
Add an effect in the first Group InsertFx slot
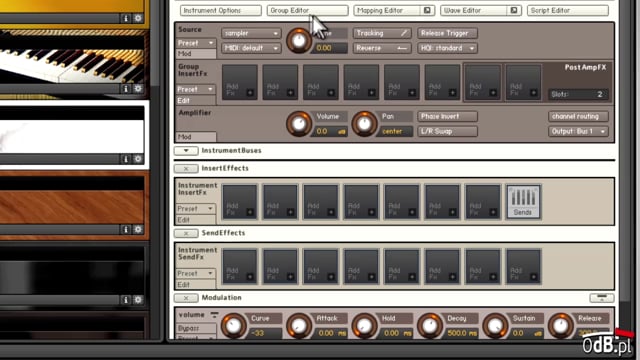coord(240,82)
